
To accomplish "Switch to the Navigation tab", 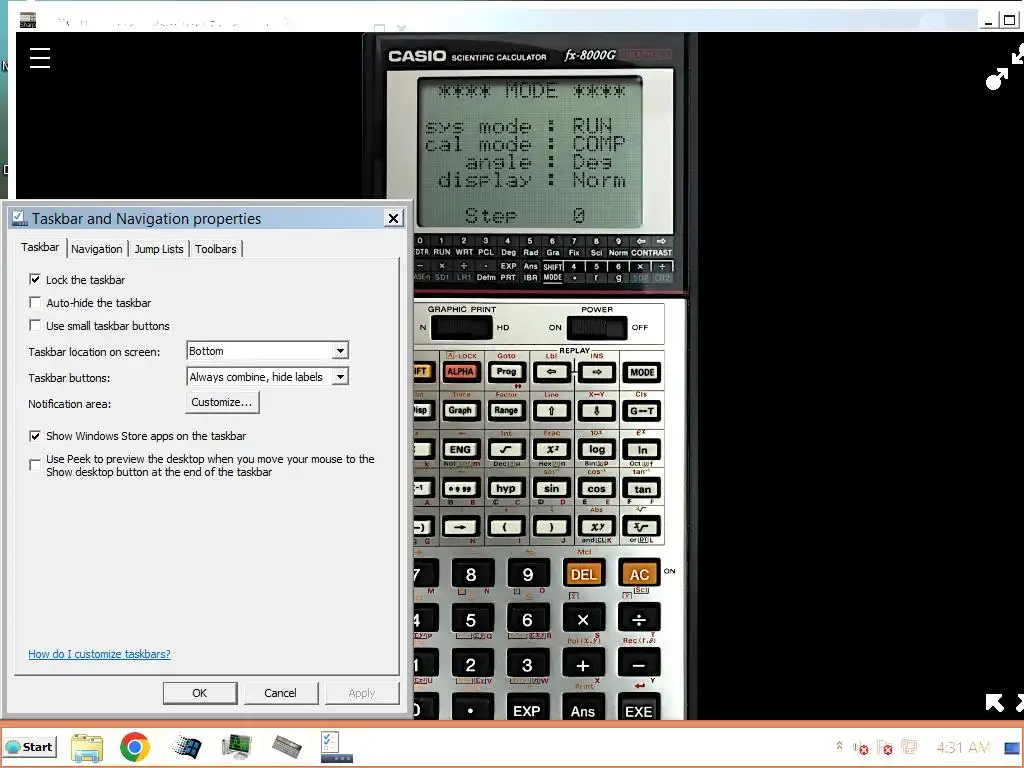I will [97, 249].
